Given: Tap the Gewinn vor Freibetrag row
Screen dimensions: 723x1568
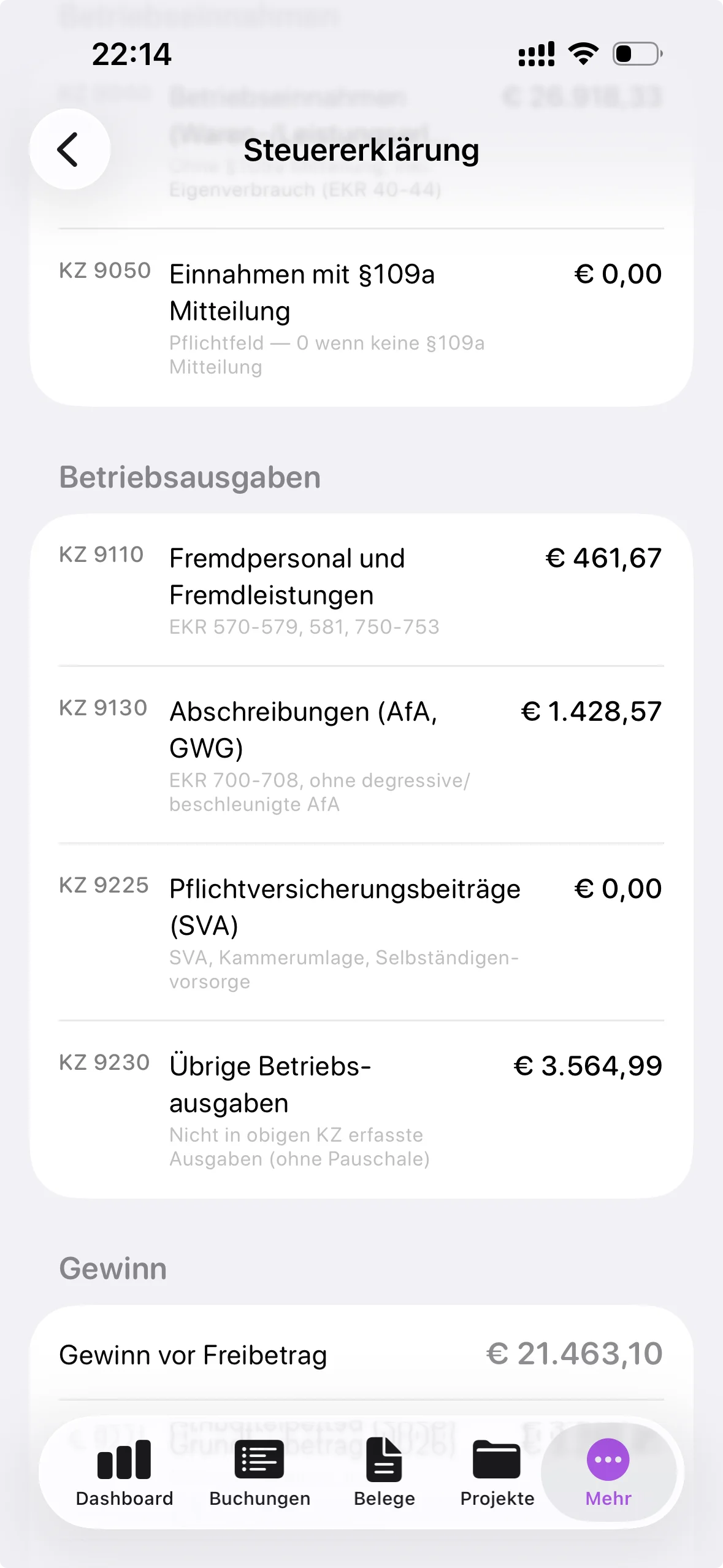Looking at the screenshot, I should point(361,1355).
